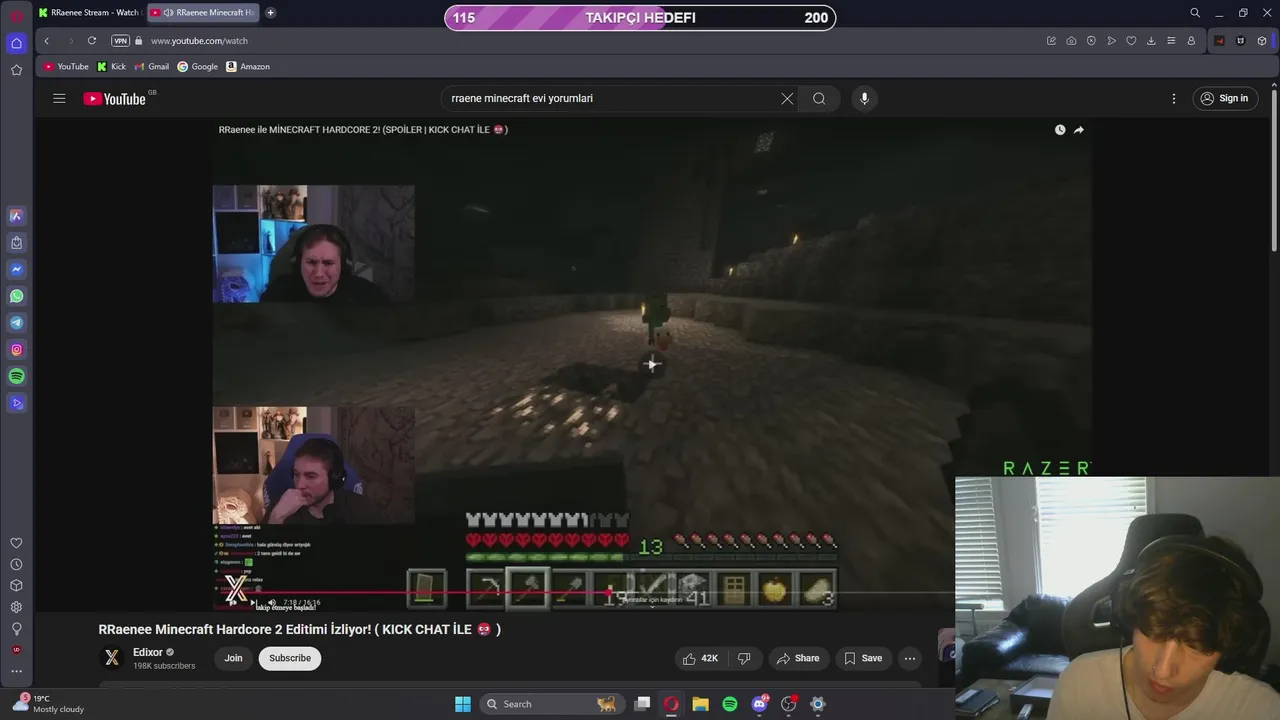1280x720 pixels.
Task: Open Opera sidebar home start page
Action: tap(16, 43)
